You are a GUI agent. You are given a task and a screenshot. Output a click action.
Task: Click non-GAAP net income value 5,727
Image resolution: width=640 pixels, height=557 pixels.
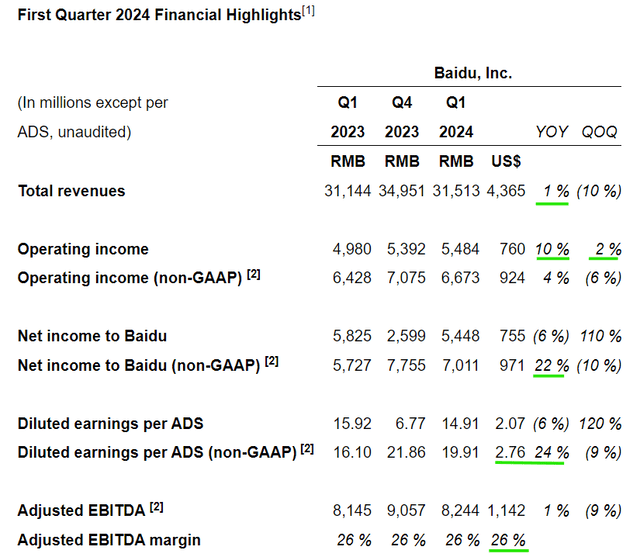(x=352, y=366)
